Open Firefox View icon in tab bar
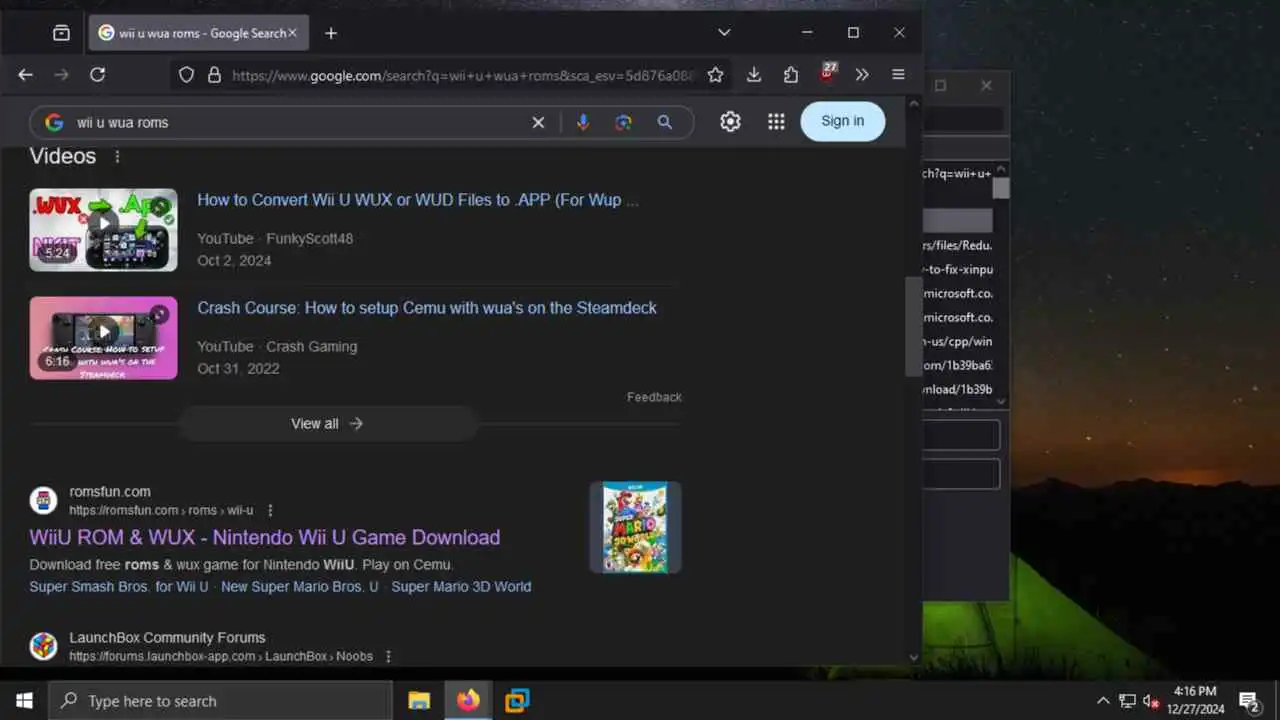The width and height of the screenshot is (1280, 720). point(61,33)
